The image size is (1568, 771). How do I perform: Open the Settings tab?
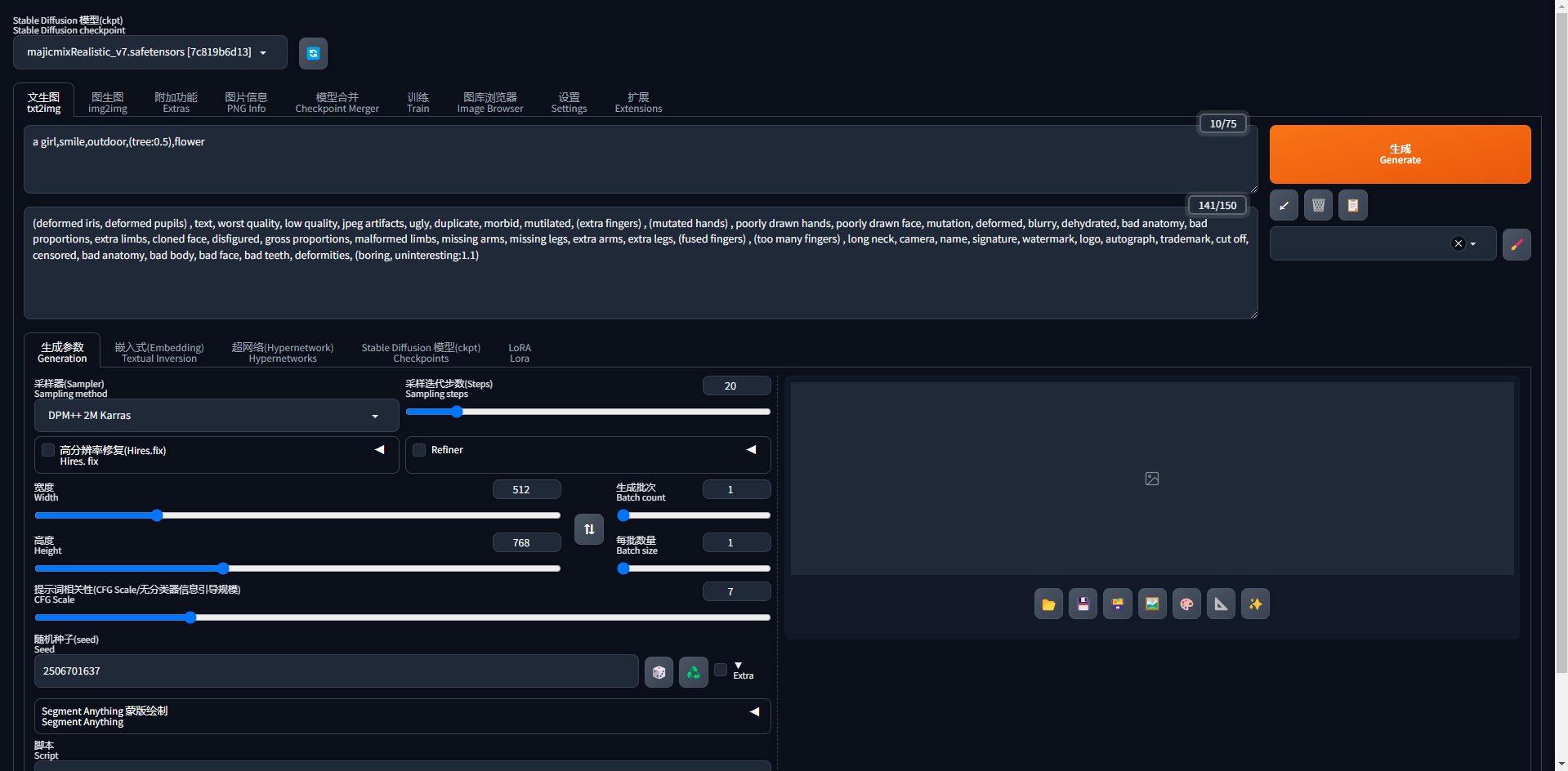pyautogui.click(x=569, y=103)
